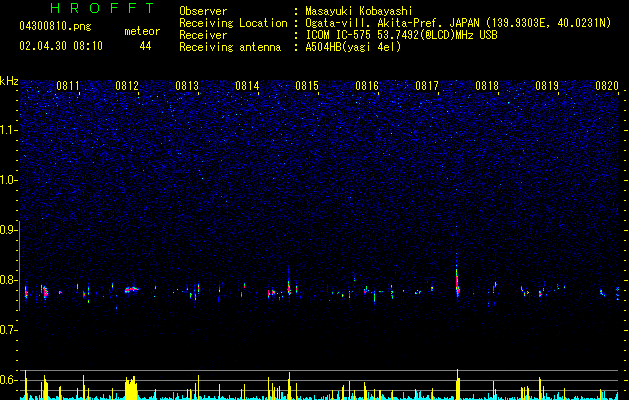Image resolution: width=629 pixels, height=400 pixels.
Task: Click the wide yellow bar block under 0812
Action: (131, 388)
